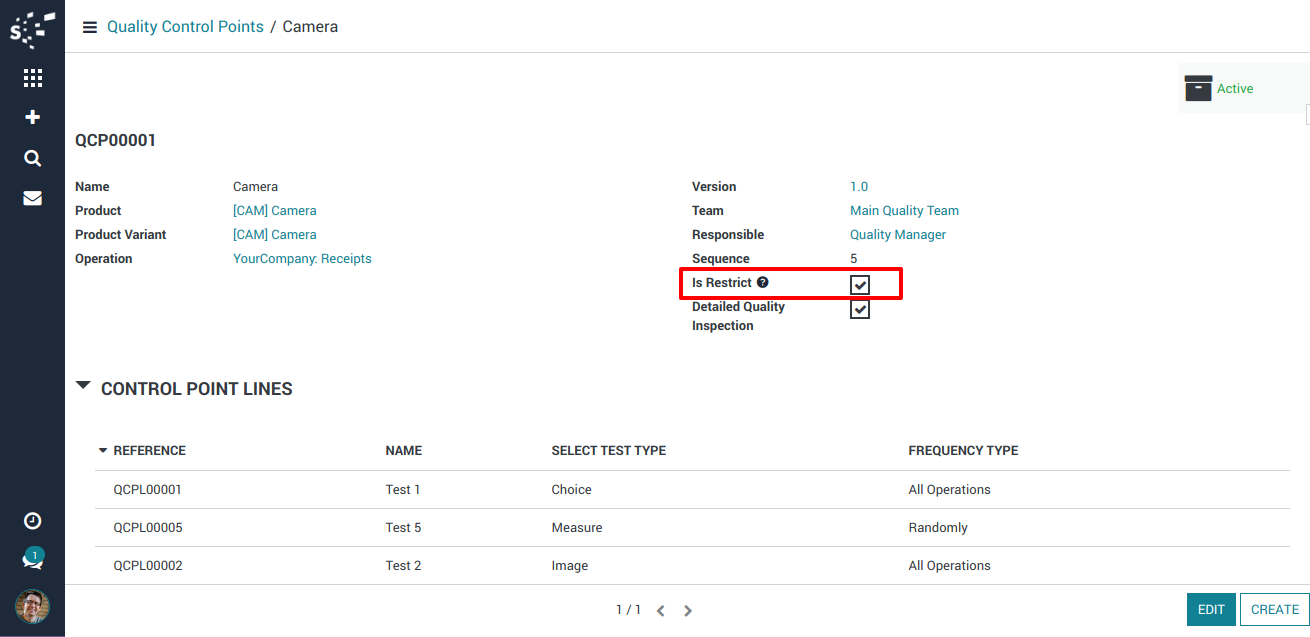Viewport: 1310px width, 637px height.
Task: Toggle the Active archive status button
Action: pyautogui.click(x=1219, y=89)
